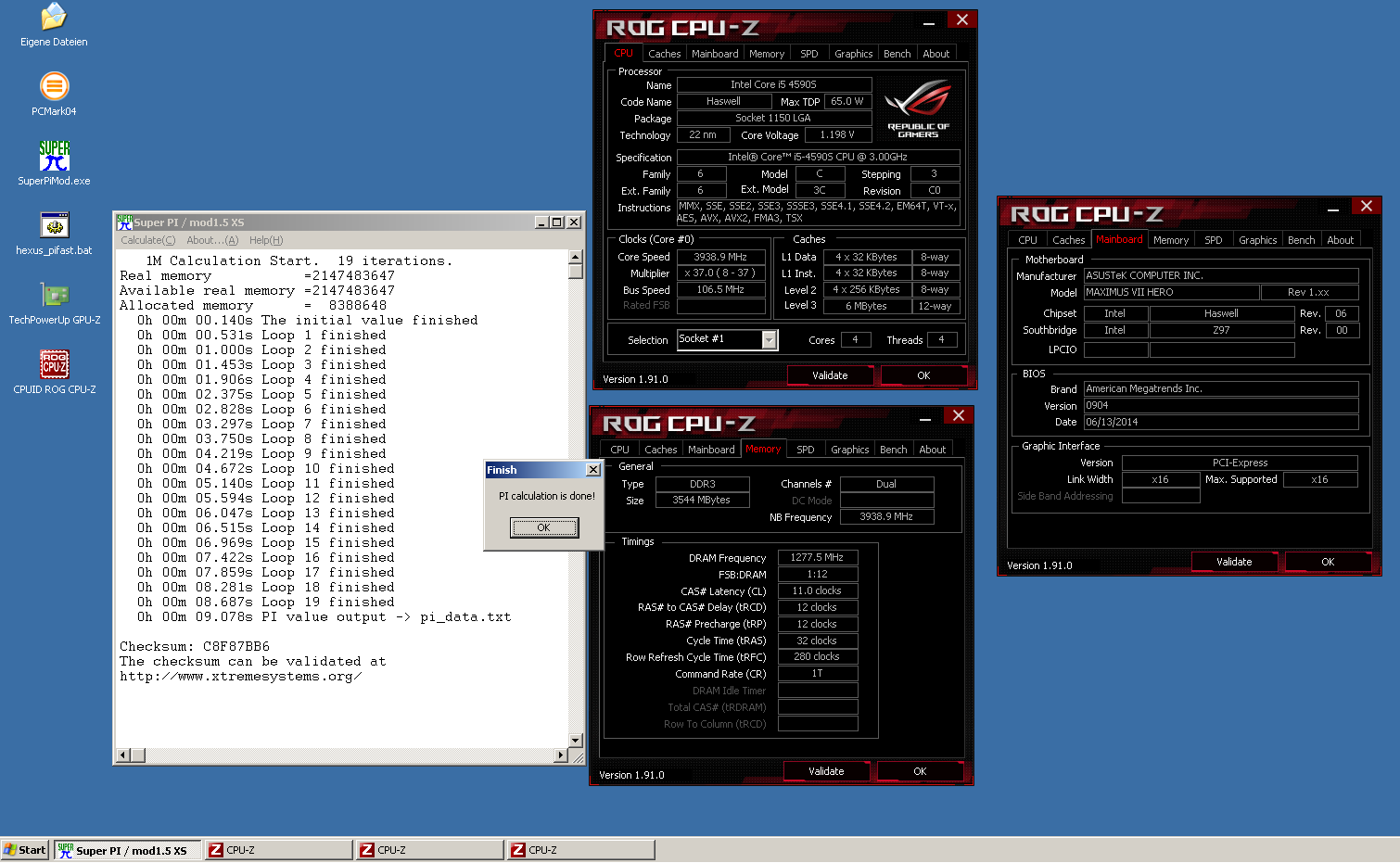
Task: Open the Help menu in Super PI
Action: [266, 240]
